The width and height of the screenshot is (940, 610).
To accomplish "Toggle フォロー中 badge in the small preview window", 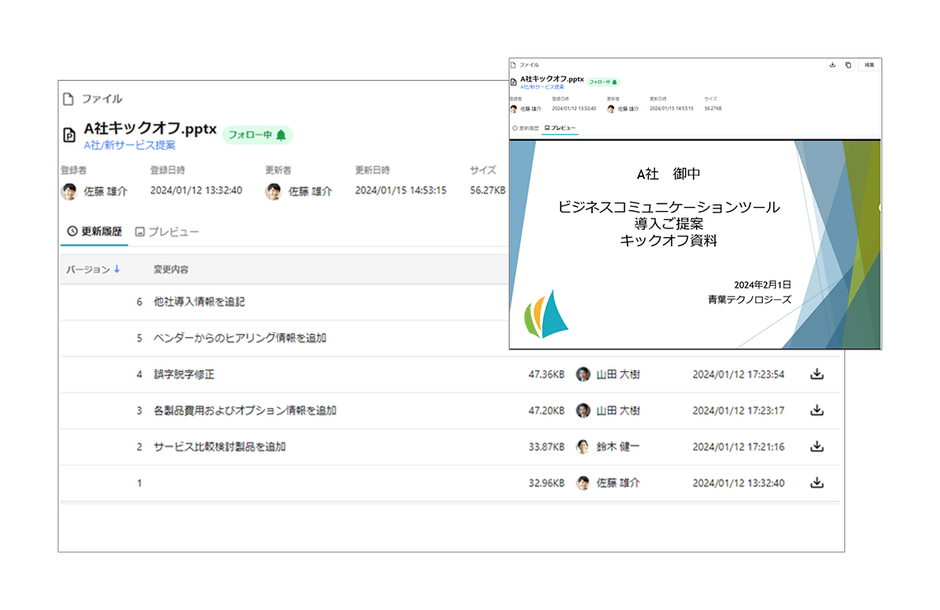I will (x=603, y=81).
